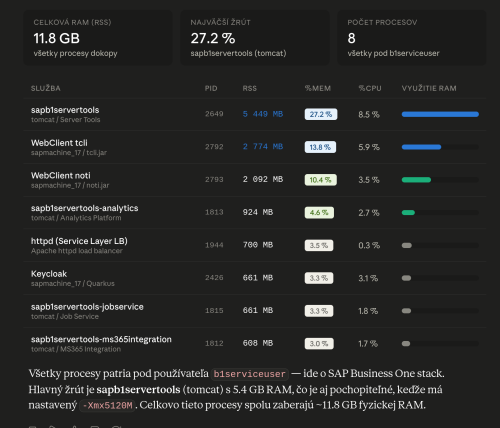Screen dimensions: 500x428
Task: Click the PID column header
Action: point(211,88)
